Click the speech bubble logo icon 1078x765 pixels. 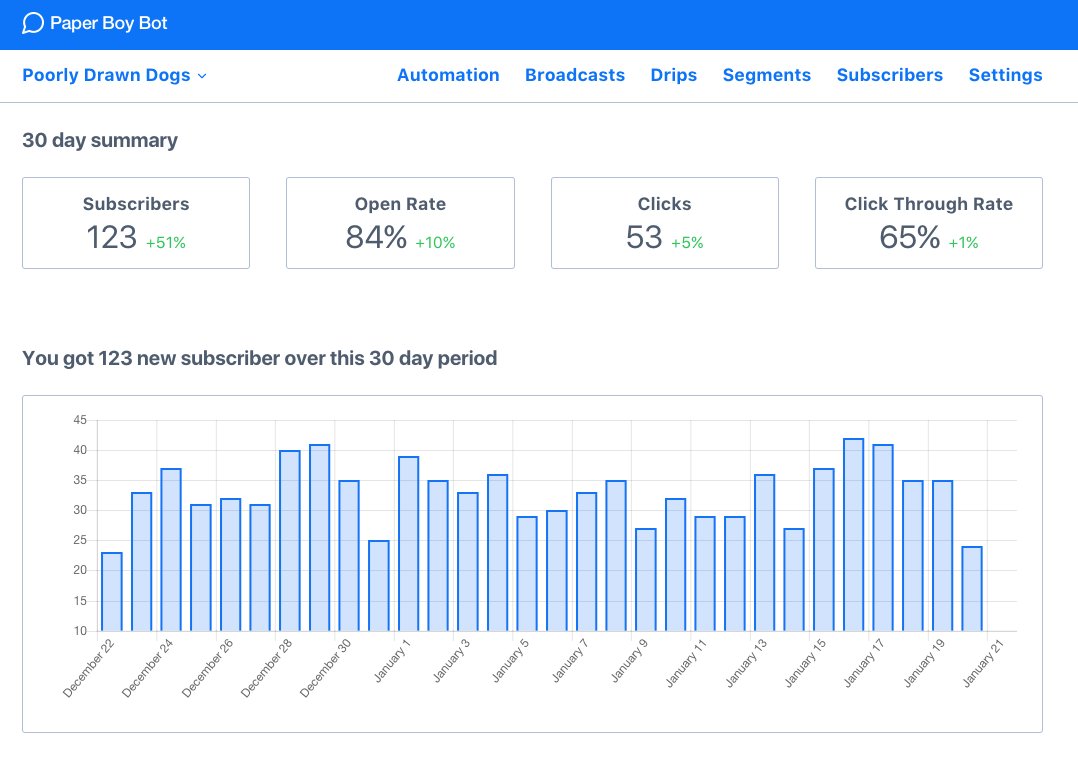pyautogui.click(x=32, y=24)
